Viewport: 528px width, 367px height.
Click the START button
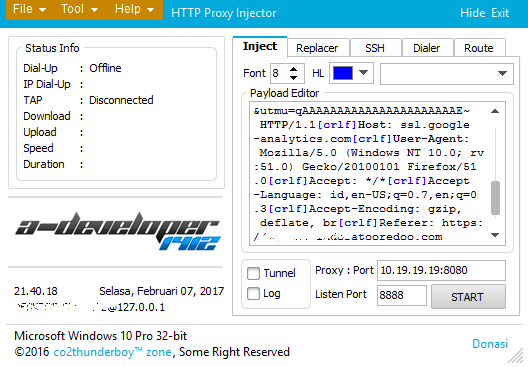pos(468,297)
